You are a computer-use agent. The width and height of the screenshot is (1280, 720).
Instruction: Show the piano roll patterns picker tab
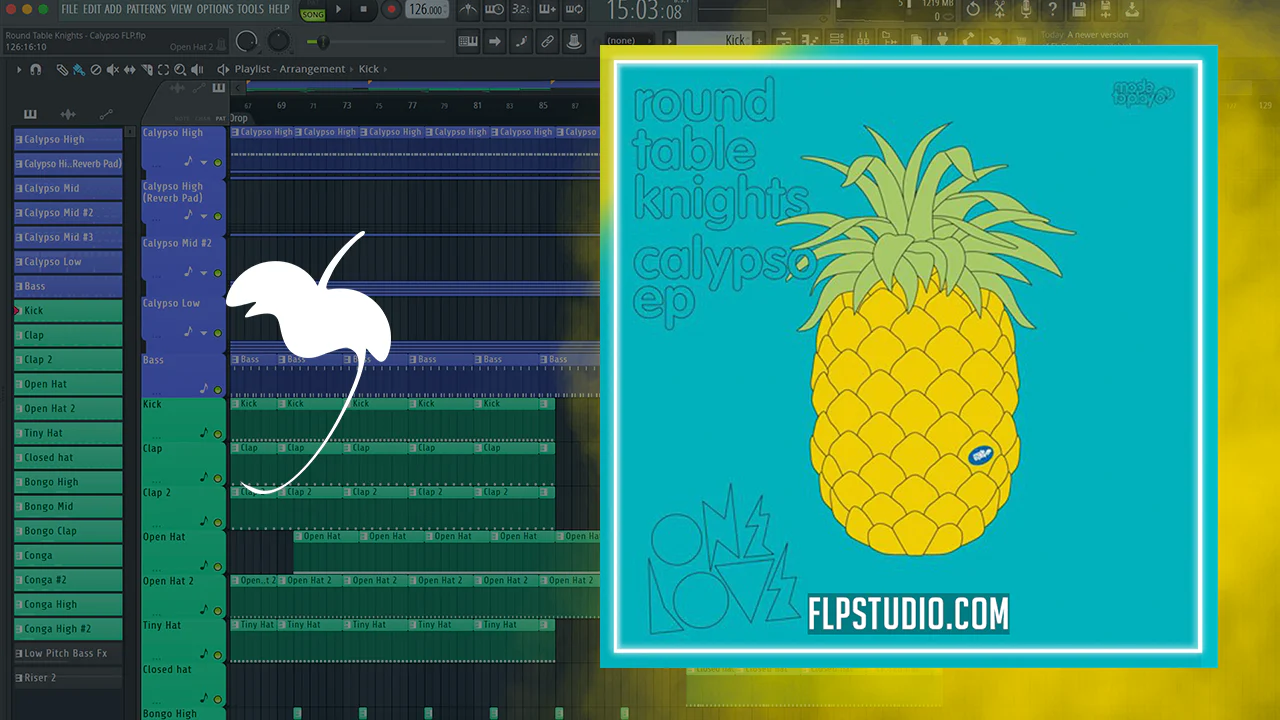click(x=30, y=114)
